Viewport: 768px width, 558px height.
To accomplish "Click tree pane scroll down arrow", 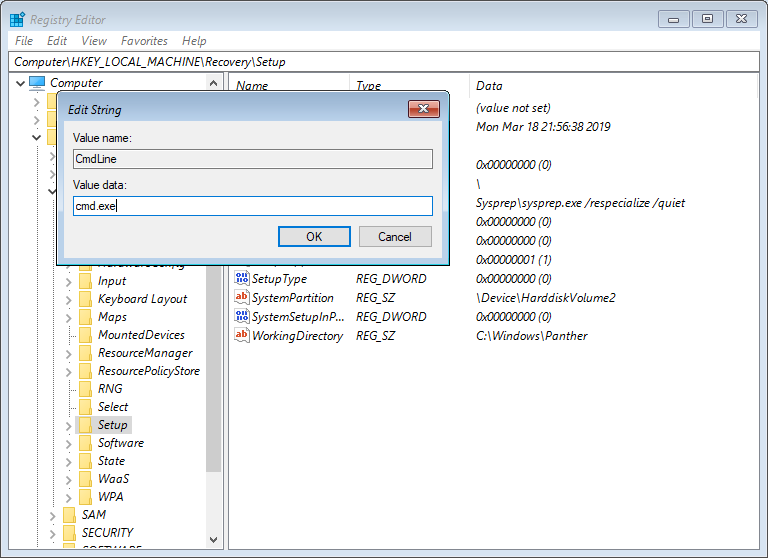I will [x=213, y=539].
